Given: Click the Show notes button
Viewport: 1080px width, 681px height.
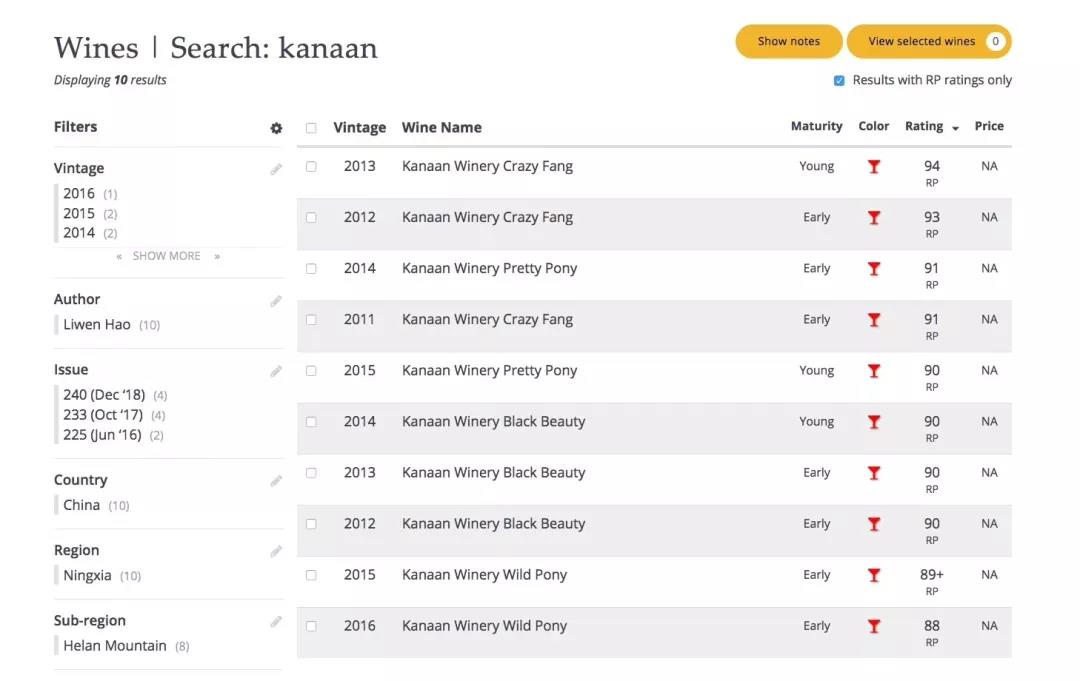Looking at the screenshot, I should pyautogui.click(x=789, y=41).
